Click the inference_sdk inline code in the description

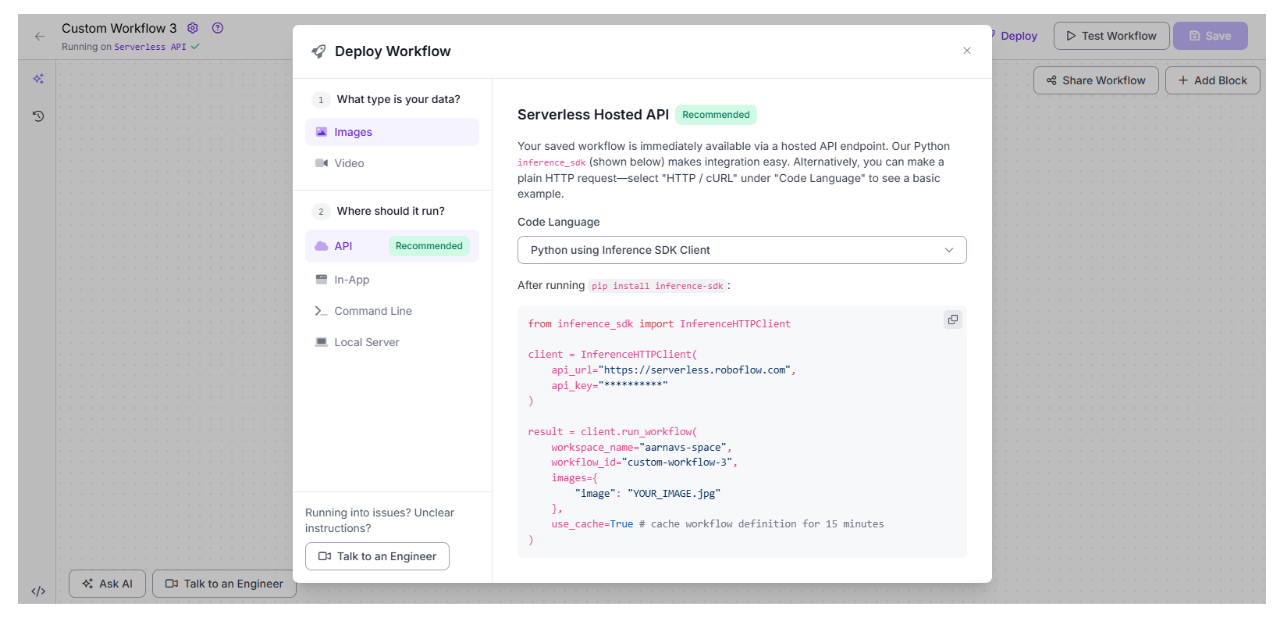551,162
